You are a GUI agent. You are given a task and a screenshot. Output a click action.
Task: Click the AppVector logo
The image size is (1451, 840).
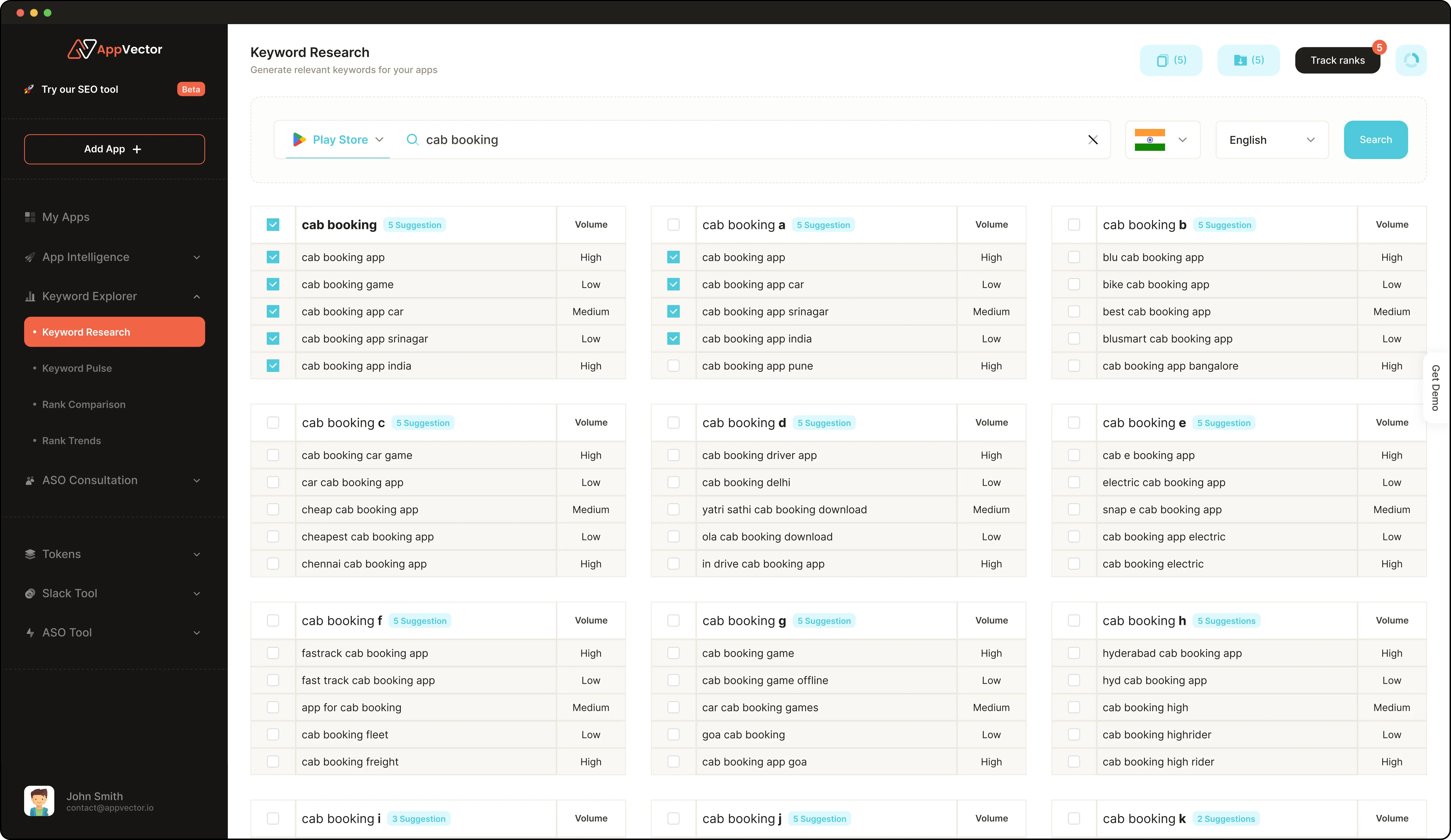(115, 49)
